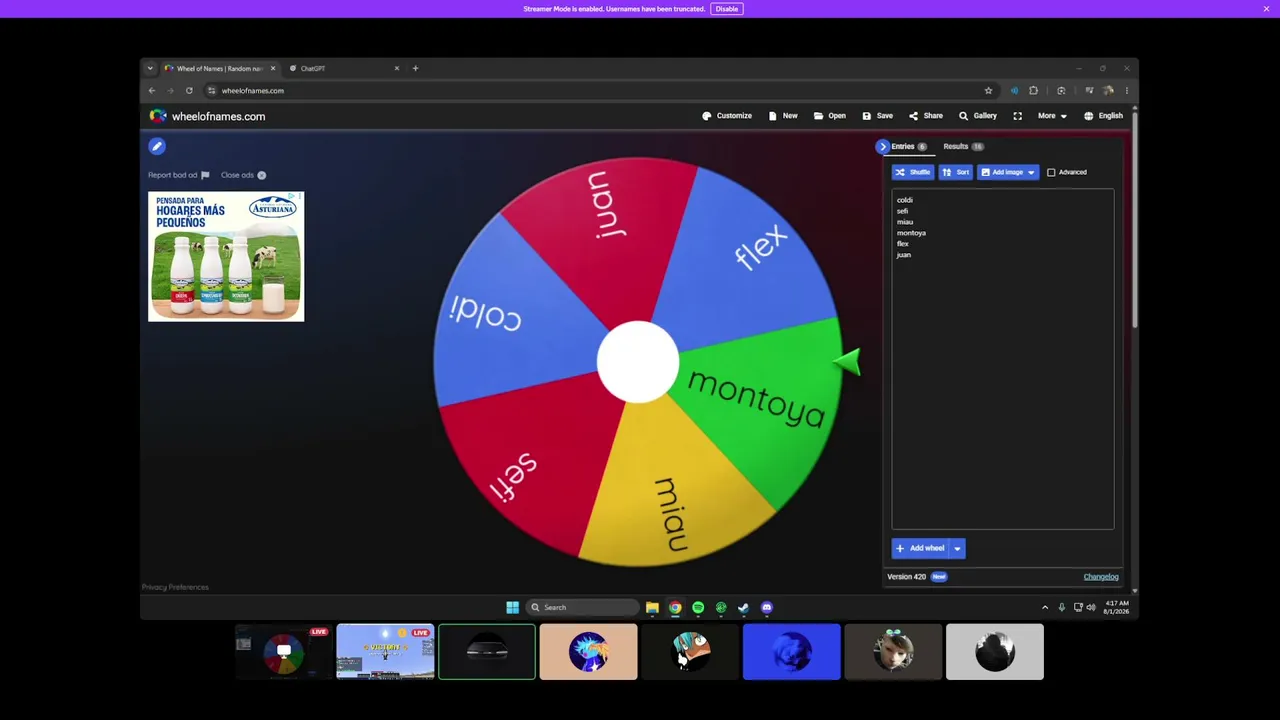Click the blue pencil edit icon
This screenshot has height=720, width=1280.
[157, 147]
